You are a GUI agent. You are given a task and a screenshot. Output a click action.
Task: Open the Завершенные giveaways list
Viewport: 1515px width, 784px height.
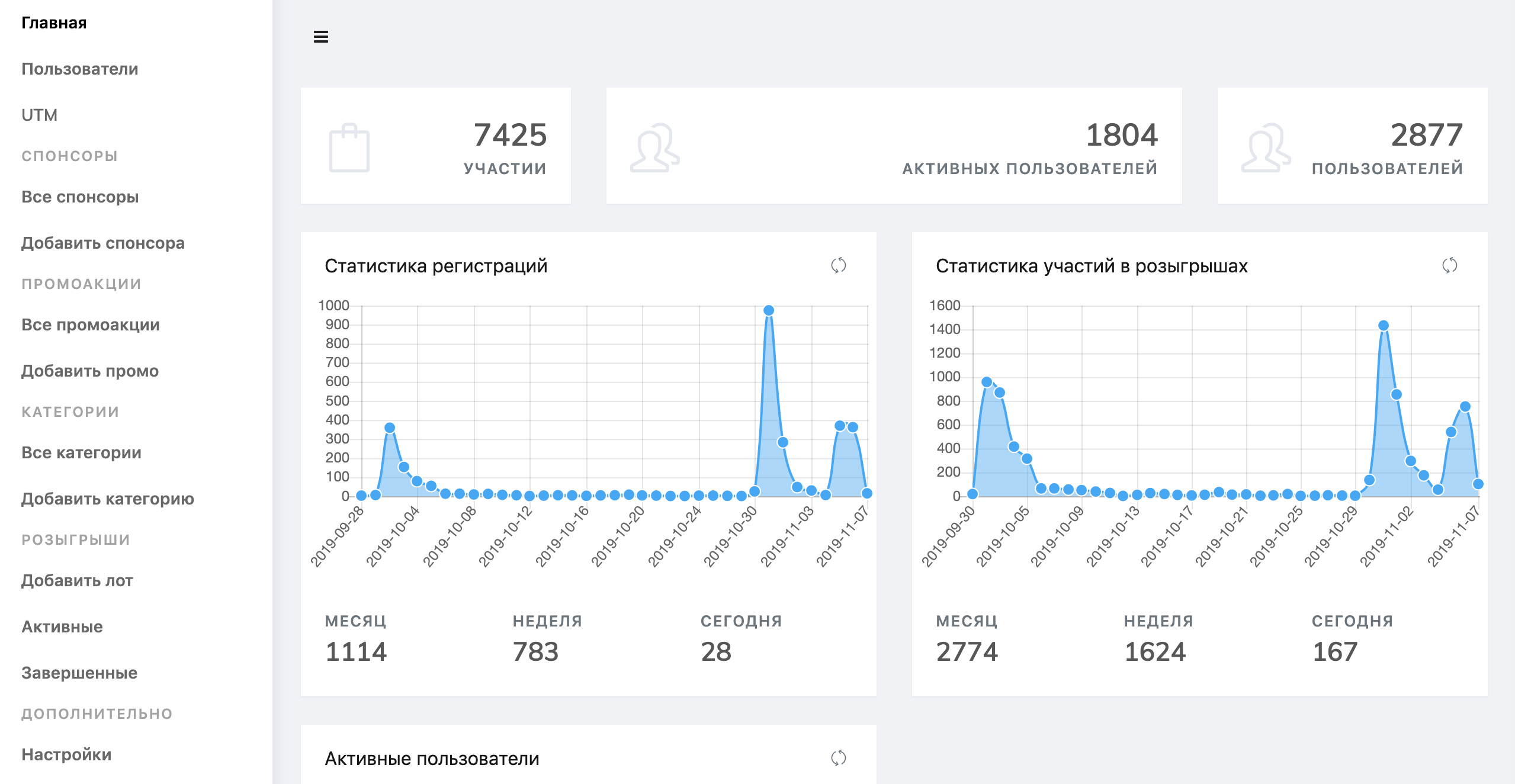tap(79, 673)
